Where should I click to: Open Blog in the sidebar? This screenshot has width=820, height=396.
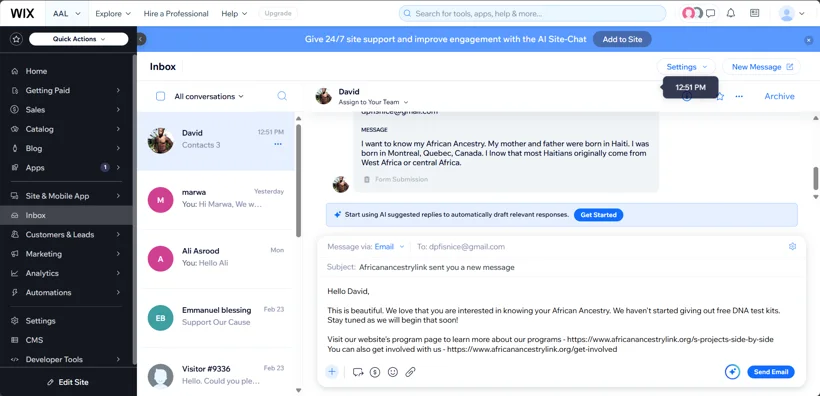point(67,149)
